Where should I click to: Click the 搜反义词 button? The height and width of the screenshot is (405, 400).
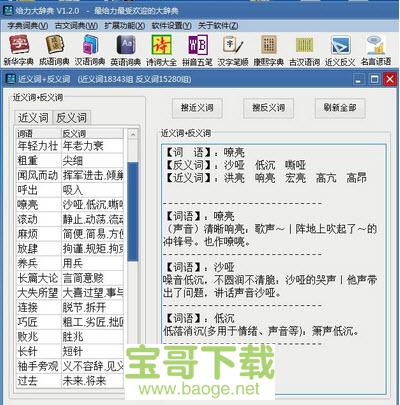click(268, 108)
